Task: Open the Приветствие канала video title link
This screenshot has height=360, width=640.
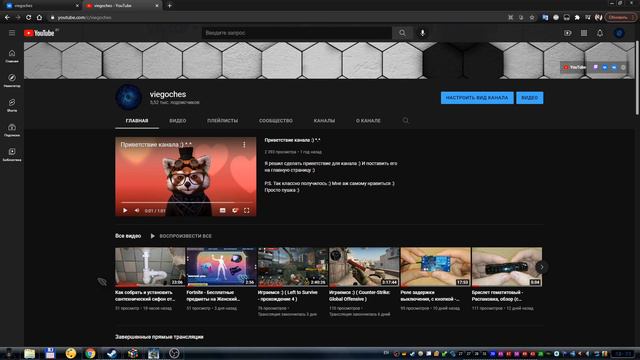Action: 292,140
